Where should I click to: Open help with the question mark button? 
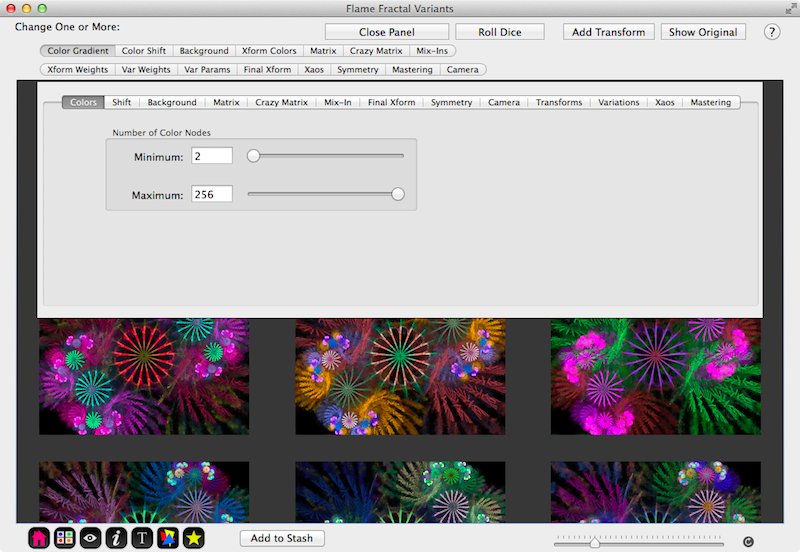coord(772,32)
